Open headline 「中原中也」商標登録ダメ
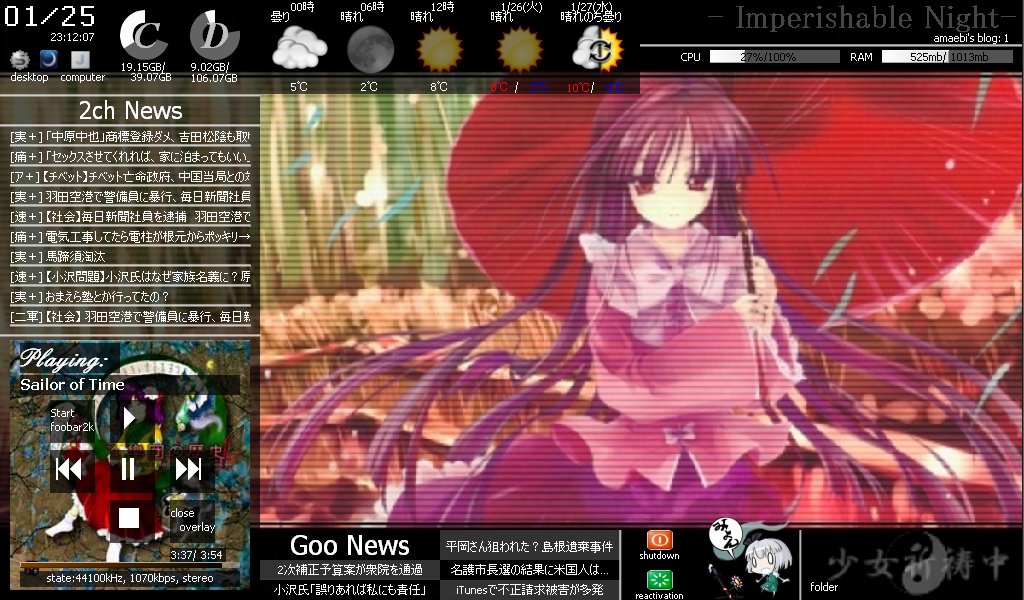This screenshot has height=600, width=1024. [130, 136]
